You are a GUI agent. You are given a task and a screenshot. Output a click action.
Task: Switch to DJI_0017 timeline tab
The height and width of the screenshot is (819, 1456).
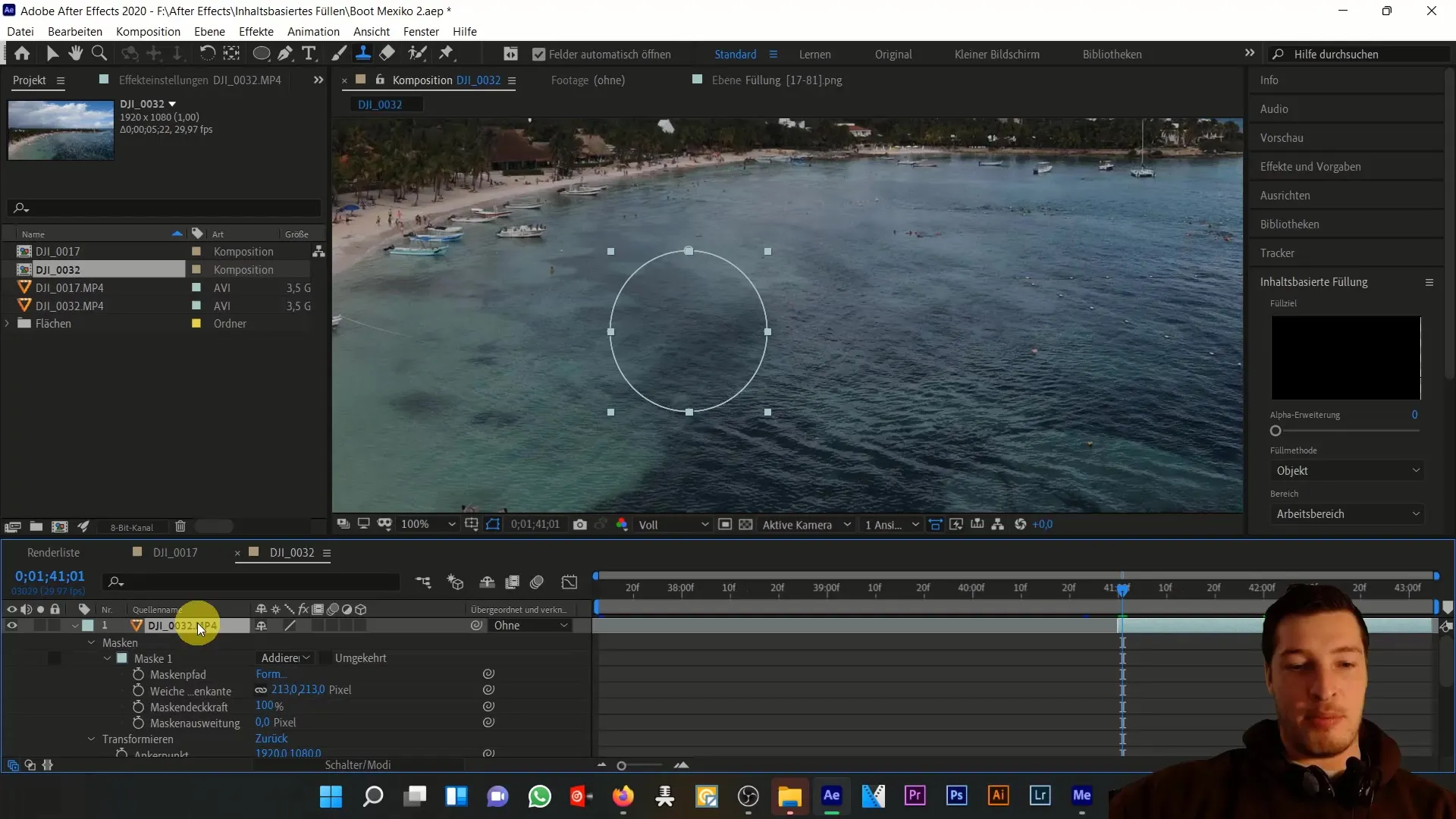click(x=175, y=553)
